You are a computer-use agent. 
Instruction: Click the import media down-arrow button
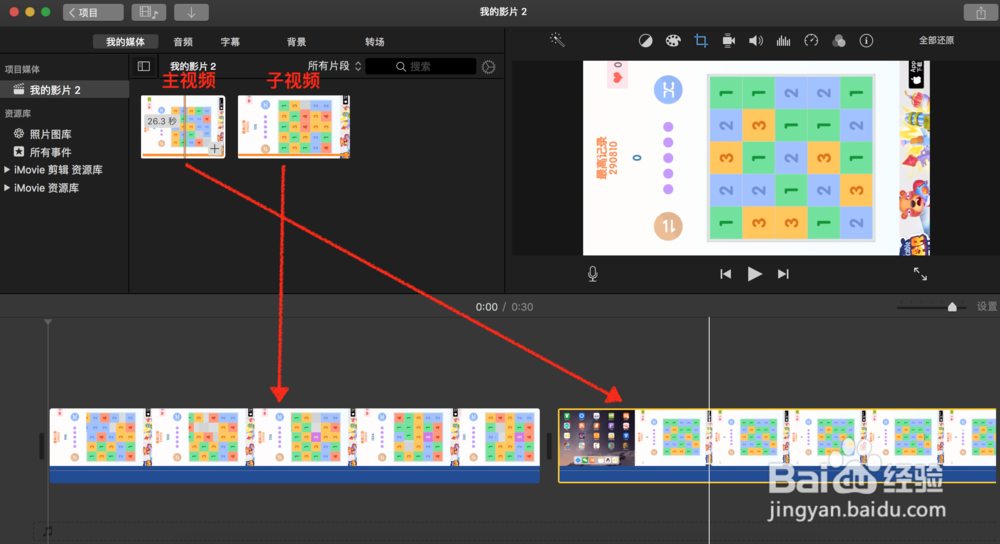point(191,12)
